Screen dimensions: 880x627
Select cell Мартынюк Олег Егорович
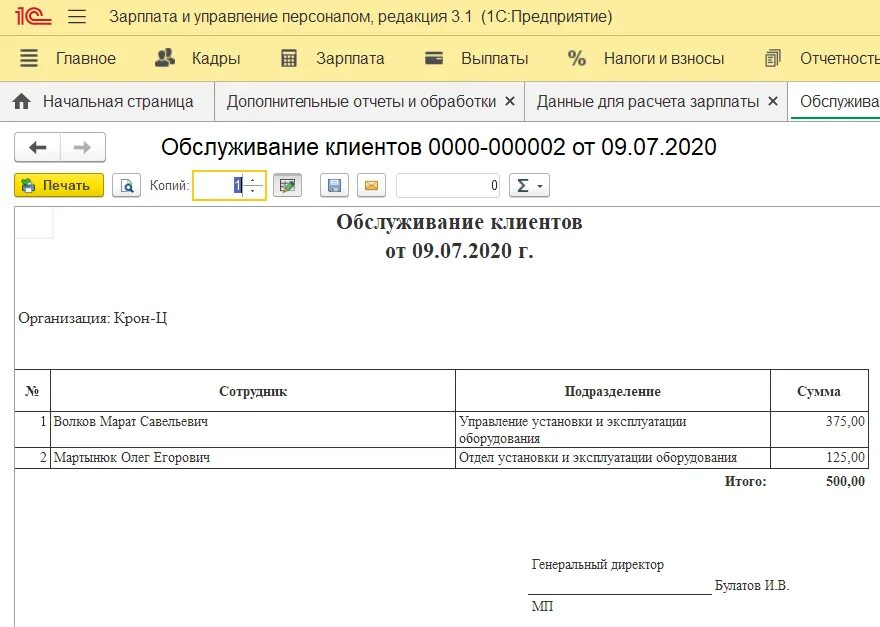(x=253, y=458)
